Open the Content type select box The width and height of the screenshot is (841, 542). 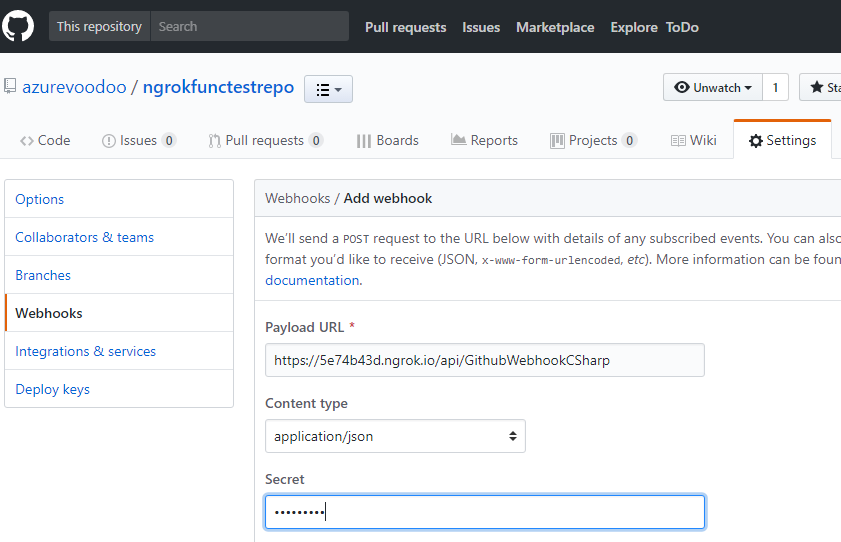[395, 436]
